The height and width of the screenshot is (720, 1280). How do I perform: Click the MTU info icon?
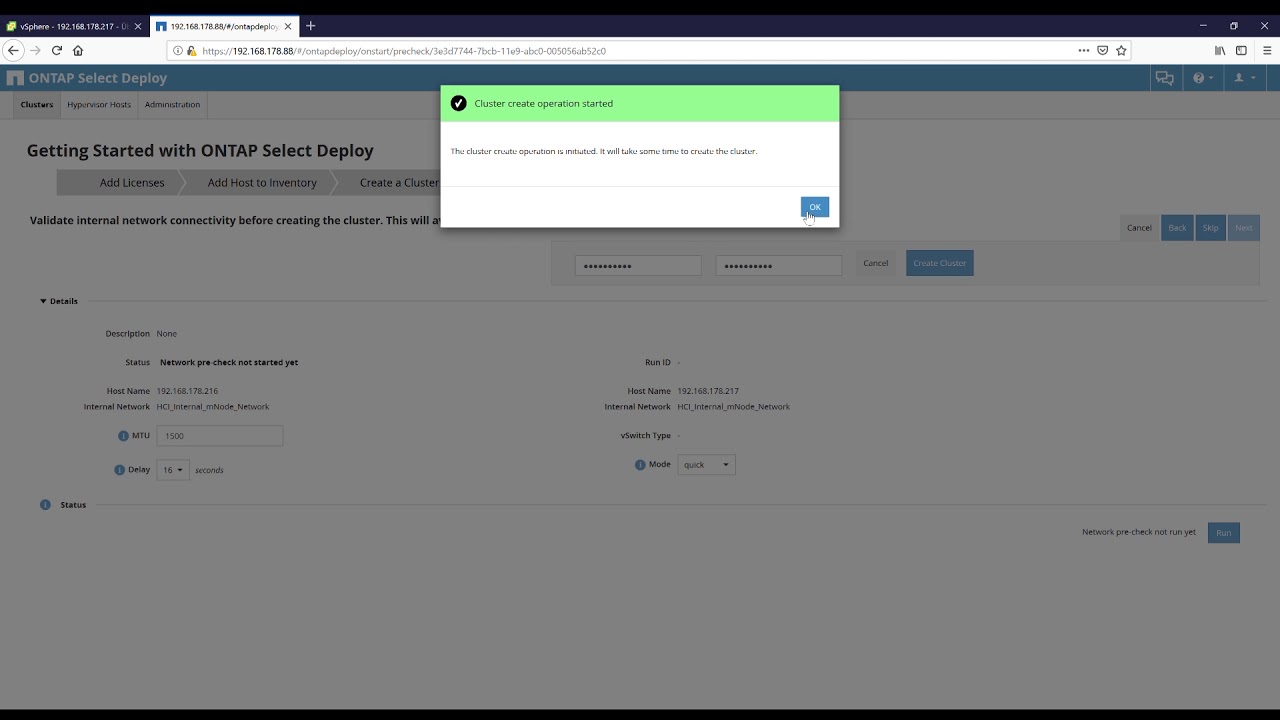click(x=122, y=435)
